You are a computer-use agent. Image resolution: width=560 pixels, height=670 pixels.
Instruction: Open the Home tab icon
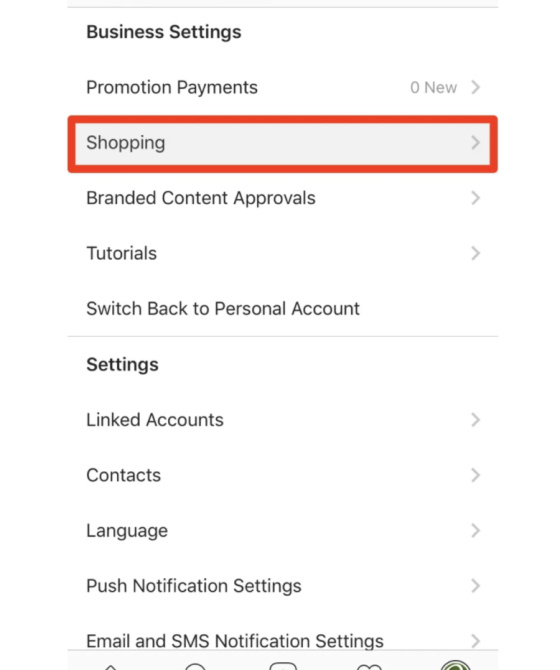tap(111, 667)
